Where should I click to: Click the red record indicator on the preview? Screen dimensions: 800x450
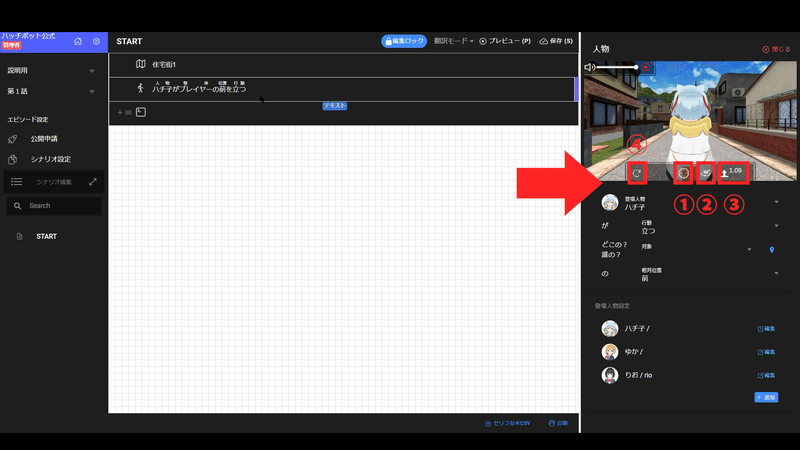tap(646, 67)
